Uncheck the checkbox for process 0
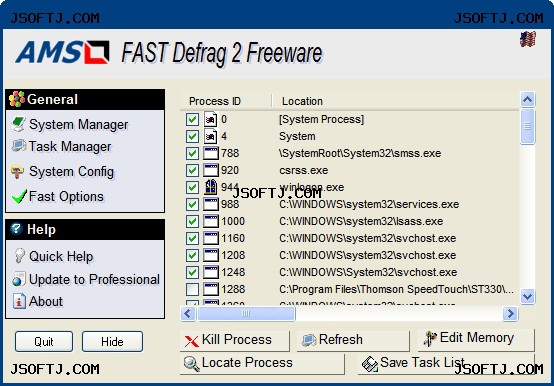This screenshot has height=386, width=554. coord(192,119)
